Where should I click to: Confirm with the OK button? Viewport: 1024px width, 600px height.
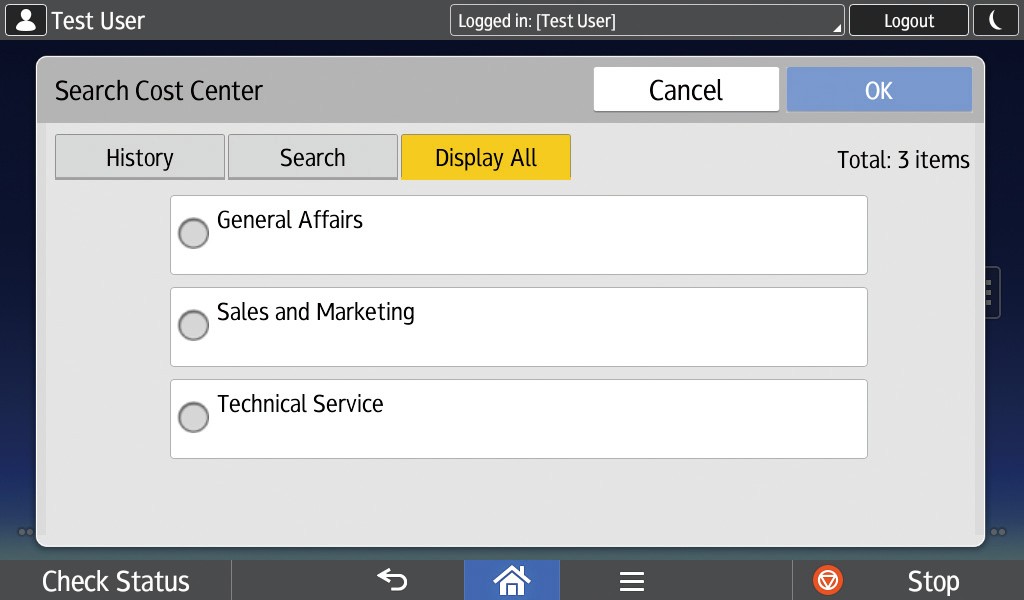click(x=878, y=90)
